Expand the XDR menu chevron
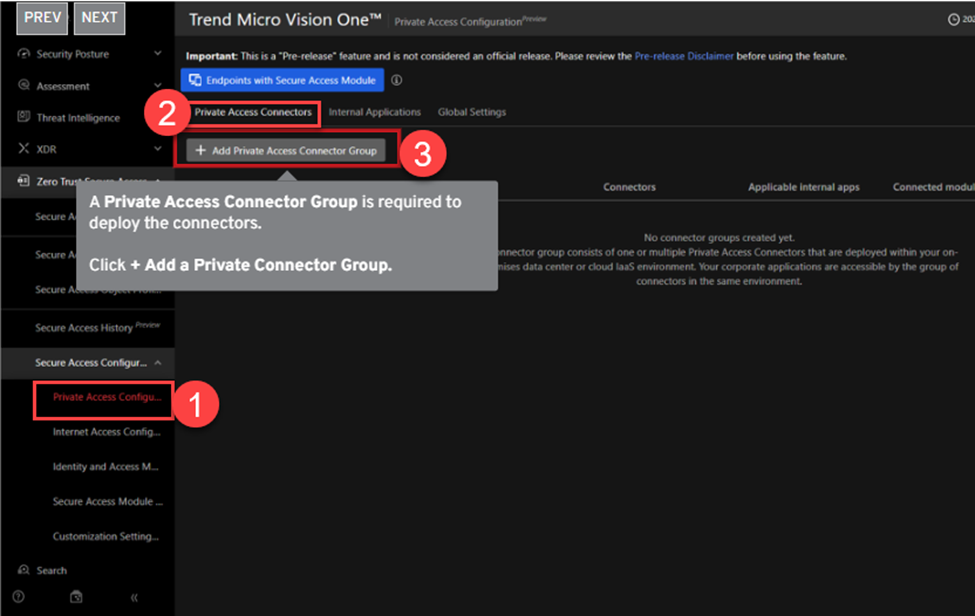975x616 pixels. [x=158, y=149]
